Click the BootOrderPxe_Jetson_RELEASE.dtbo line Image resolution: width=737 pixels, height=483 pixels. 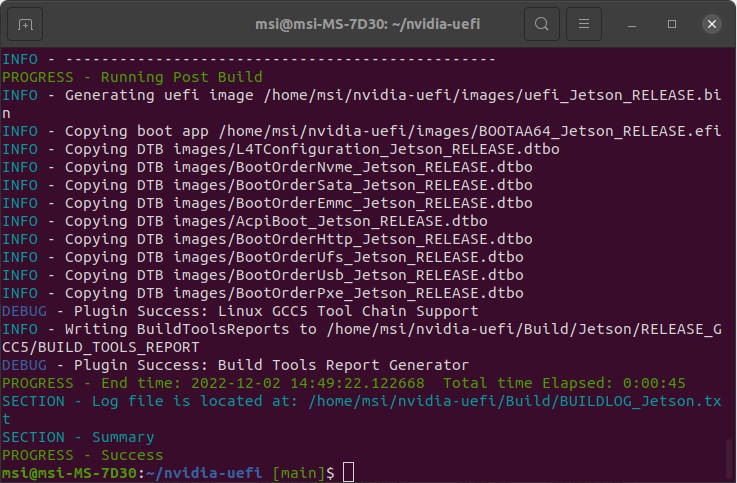pos(263,293)
